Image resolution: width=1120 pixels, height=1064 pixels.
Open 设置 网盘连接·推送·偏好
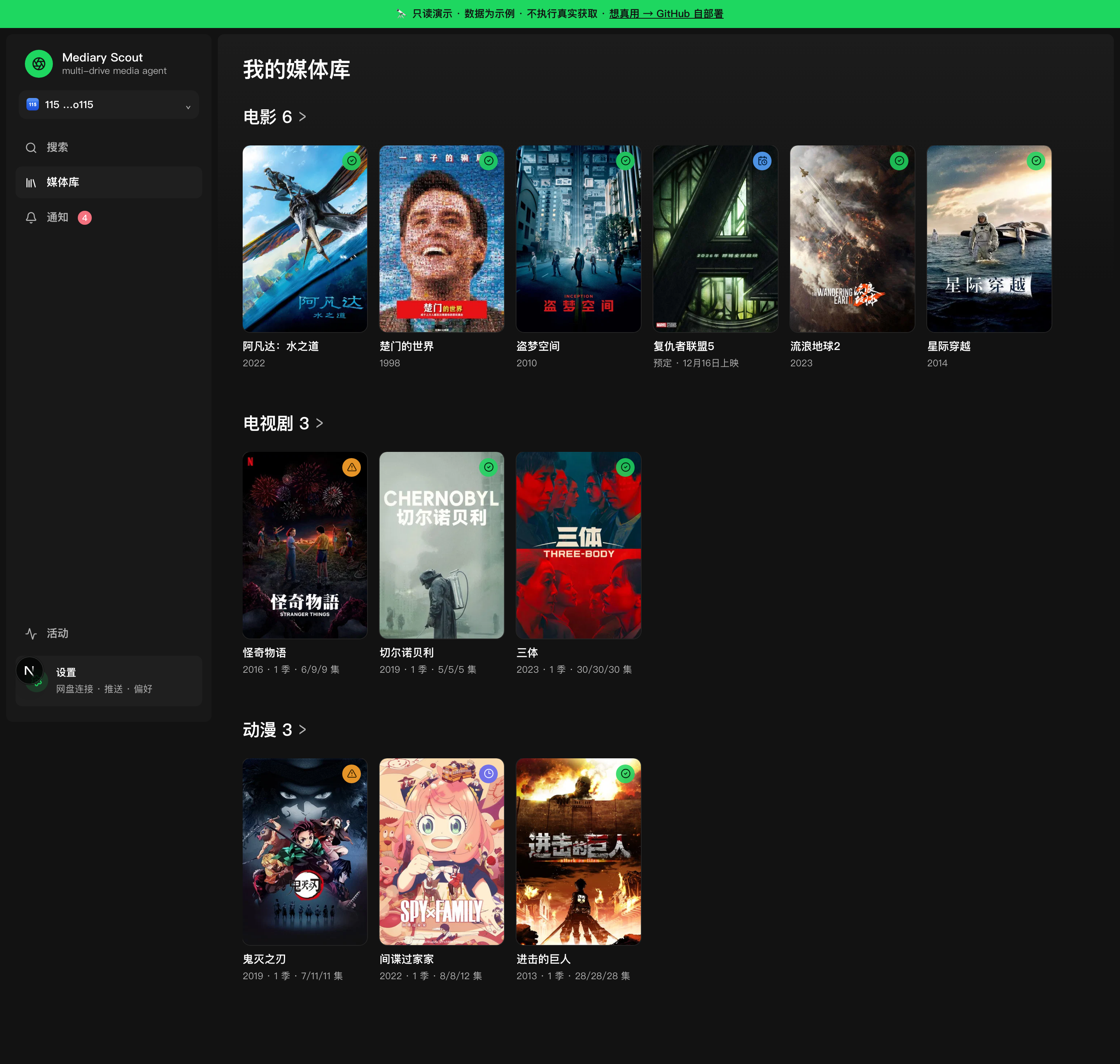coord(109,681)
